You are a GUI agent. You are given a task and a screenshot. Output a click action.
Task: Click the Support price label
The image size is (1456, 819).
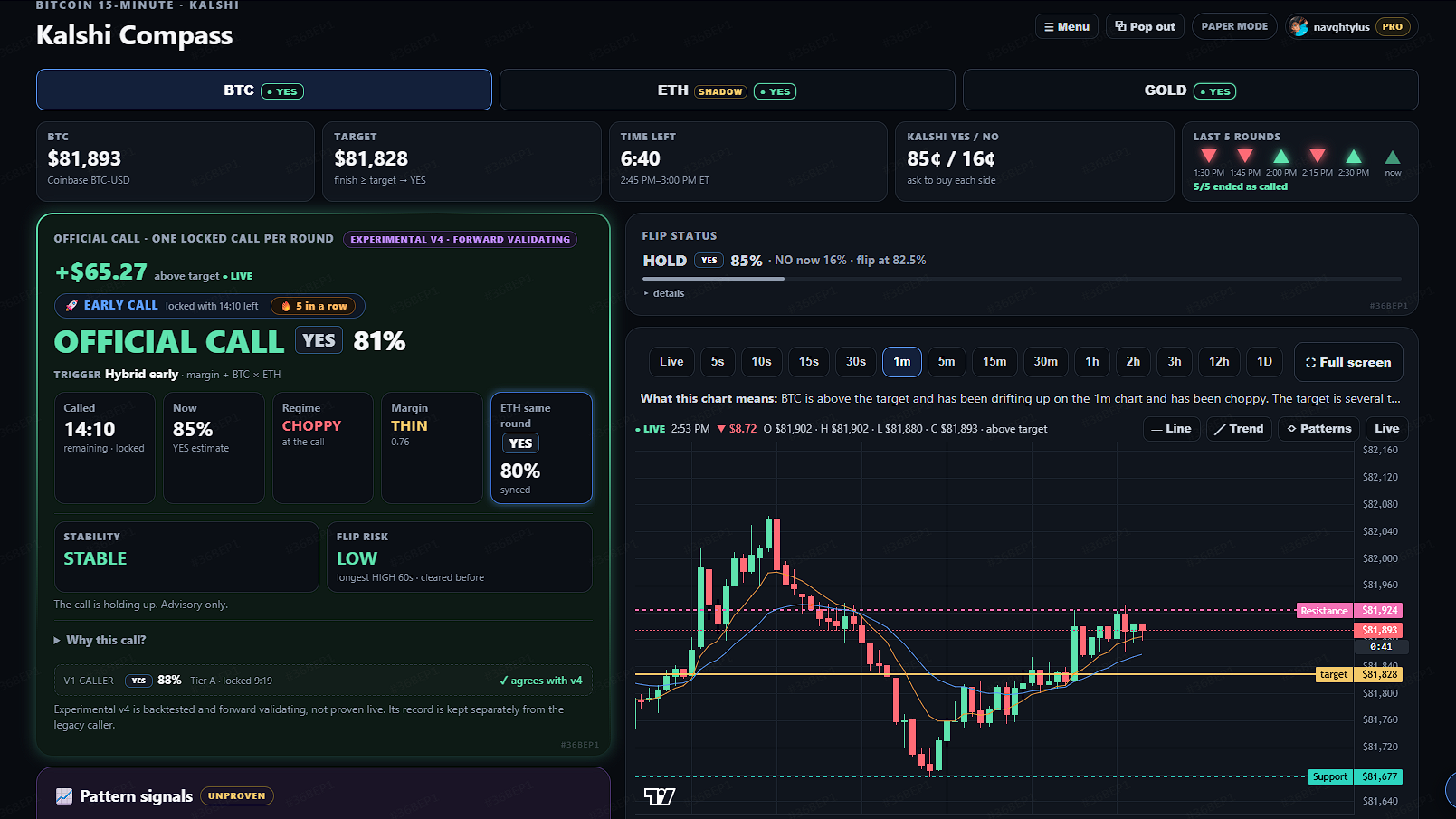click(x=1356, y=776)
